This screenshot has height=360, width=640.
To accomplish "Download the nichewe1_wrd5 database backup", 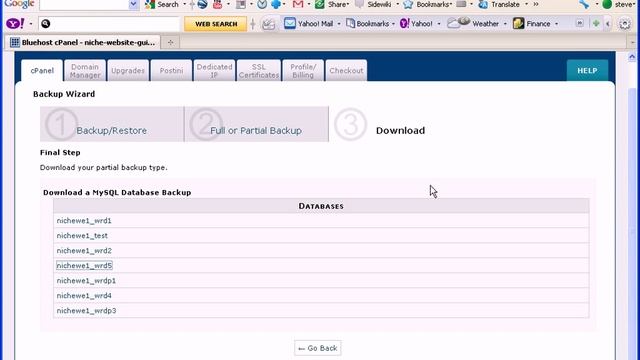I will pyautogui.click(x=84, y=266).
